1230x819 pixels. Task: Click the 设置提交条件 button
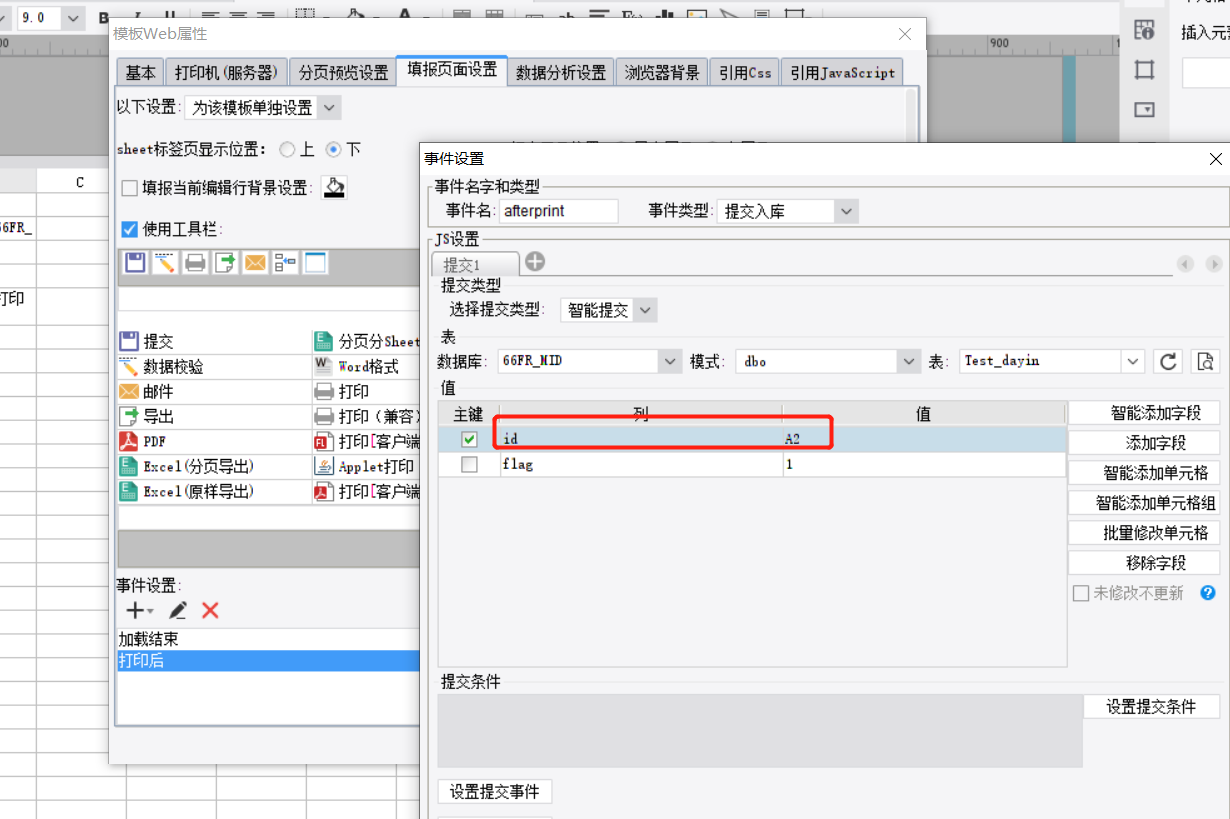click(1151, 707)
